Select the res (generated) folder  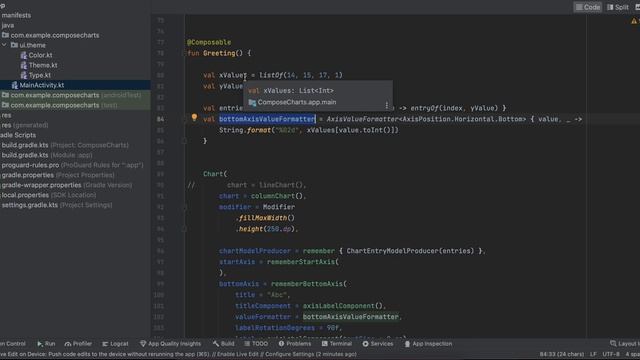(x=24, y=125)
